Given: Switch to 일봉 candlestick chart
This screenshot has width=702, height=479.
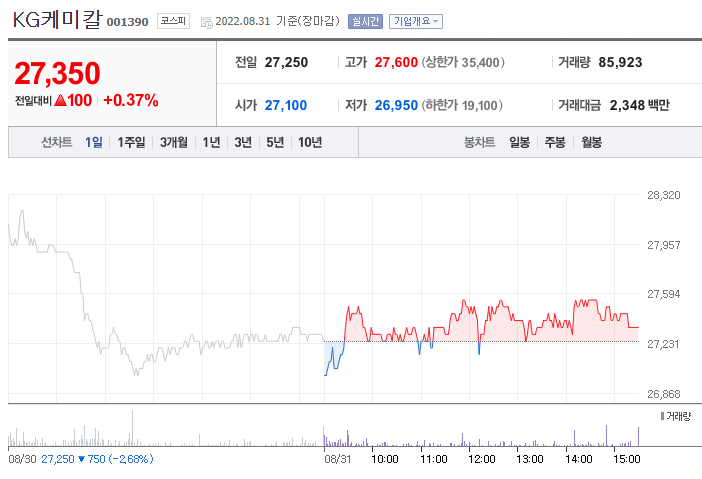Looking at the screenshot, I should click(x=519, y=142).
